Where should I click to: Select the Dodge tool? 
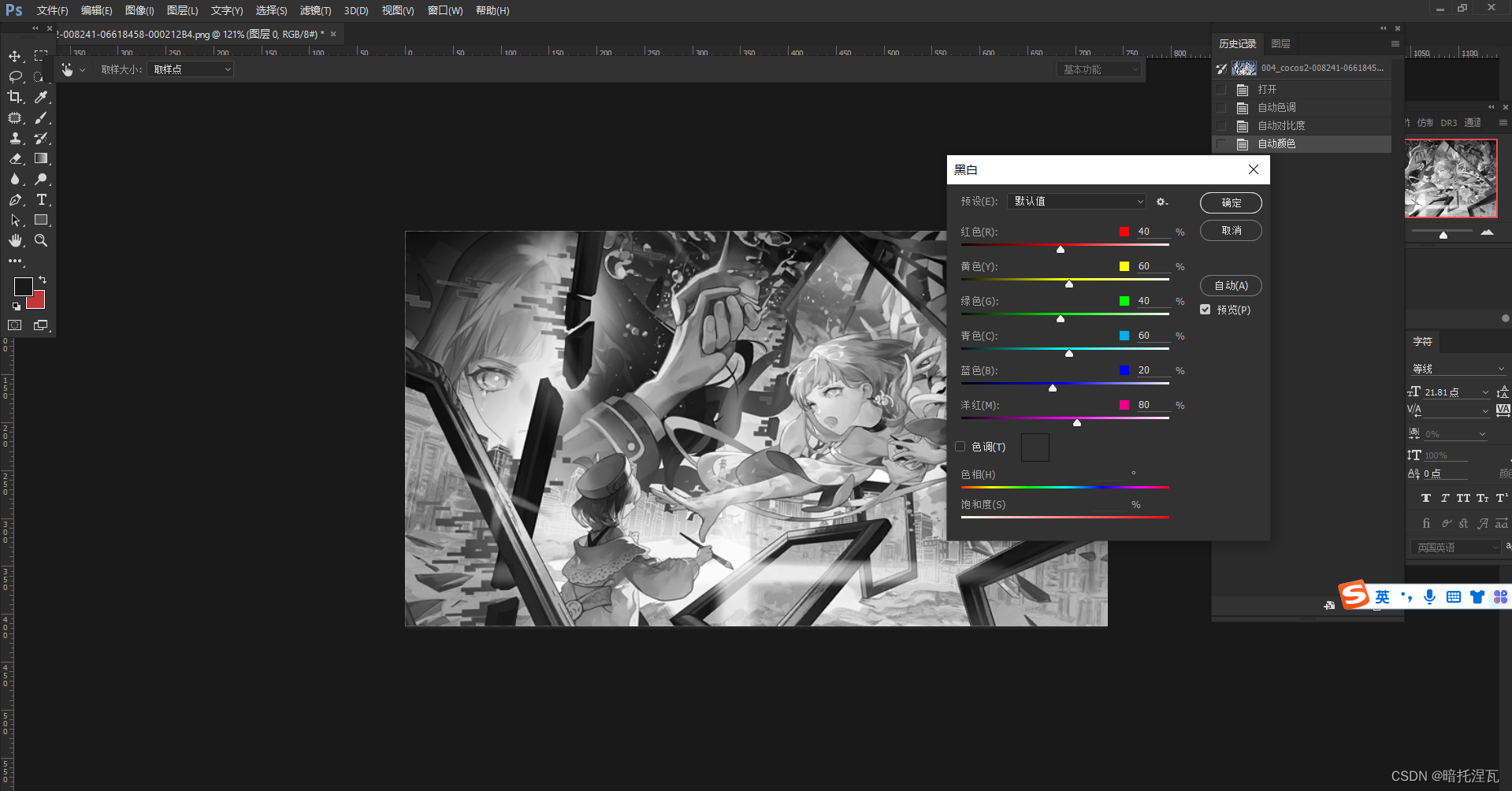click(x=41, y=179)
